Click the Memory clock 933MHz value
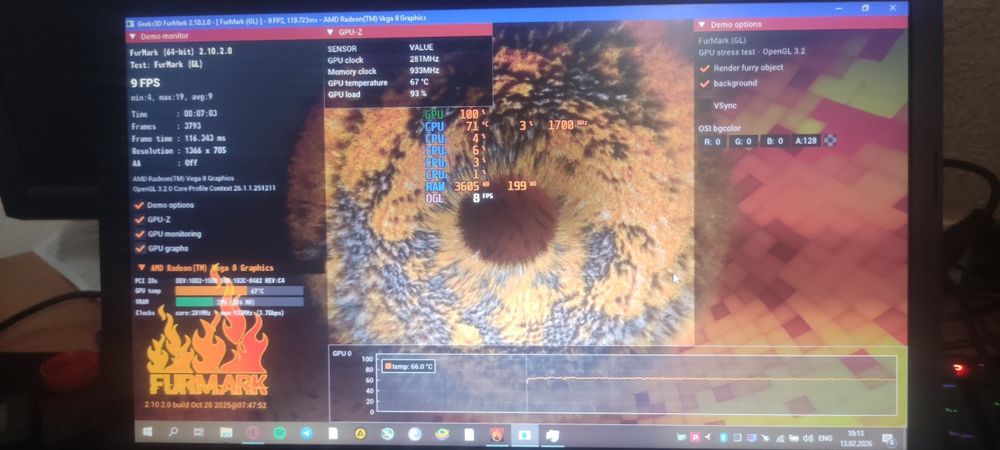 click(x=424, y=71)
